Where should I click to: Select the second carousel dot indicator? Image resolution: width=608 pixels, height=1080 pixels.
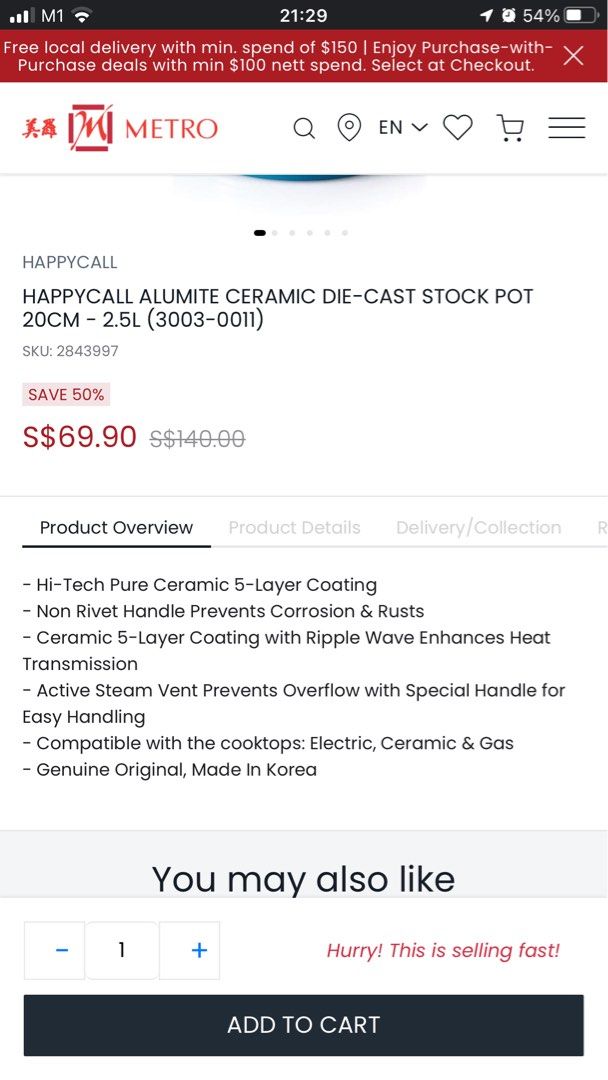[x=275, y=232]
